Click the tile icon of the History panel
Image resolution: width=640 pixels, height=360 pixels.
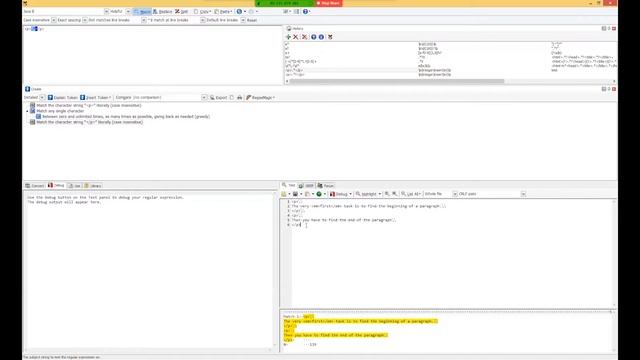point(604,29)
